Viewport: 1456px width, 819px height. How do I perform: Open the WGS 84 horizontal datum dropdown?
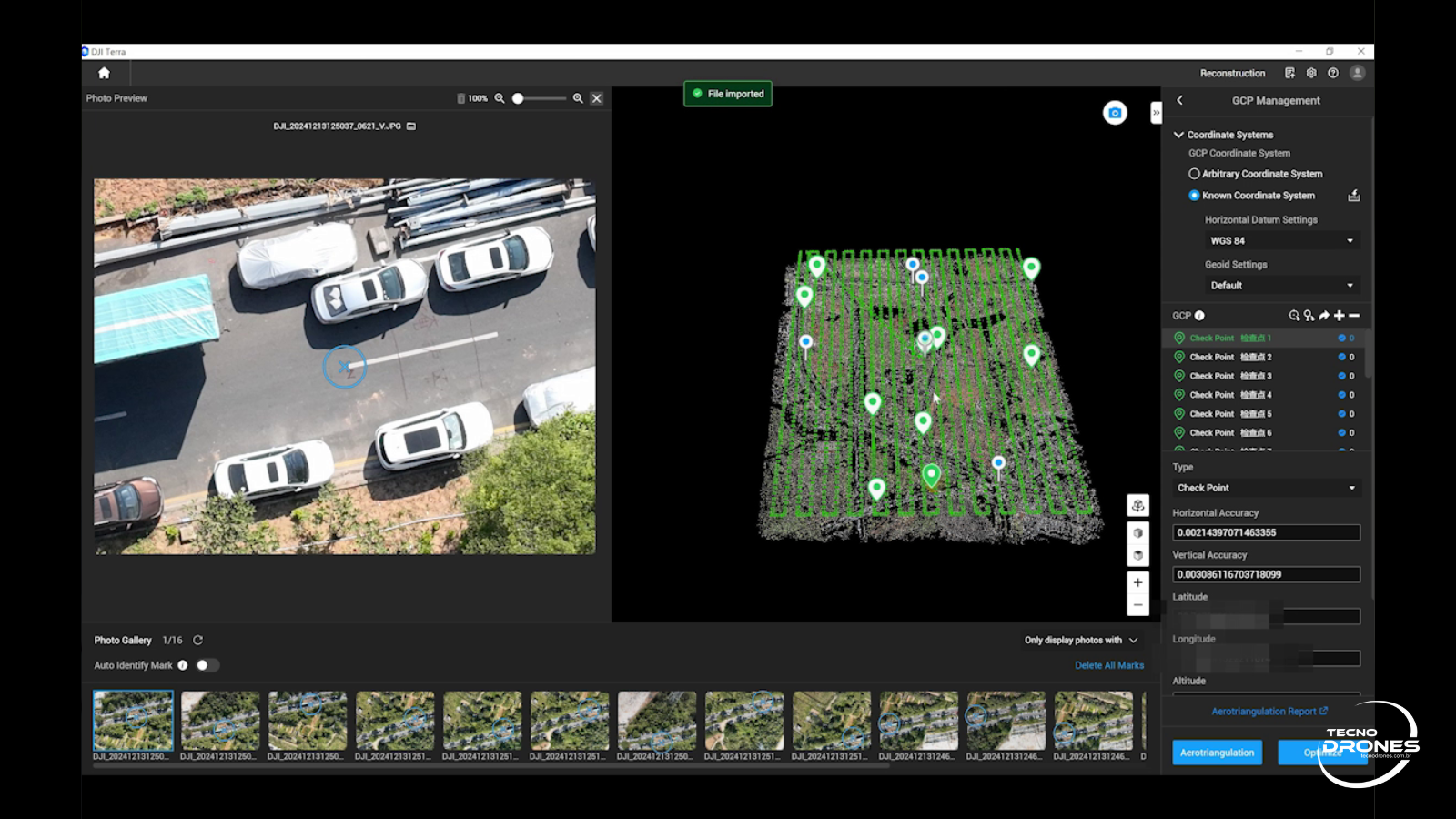[x=1281, y=241]
